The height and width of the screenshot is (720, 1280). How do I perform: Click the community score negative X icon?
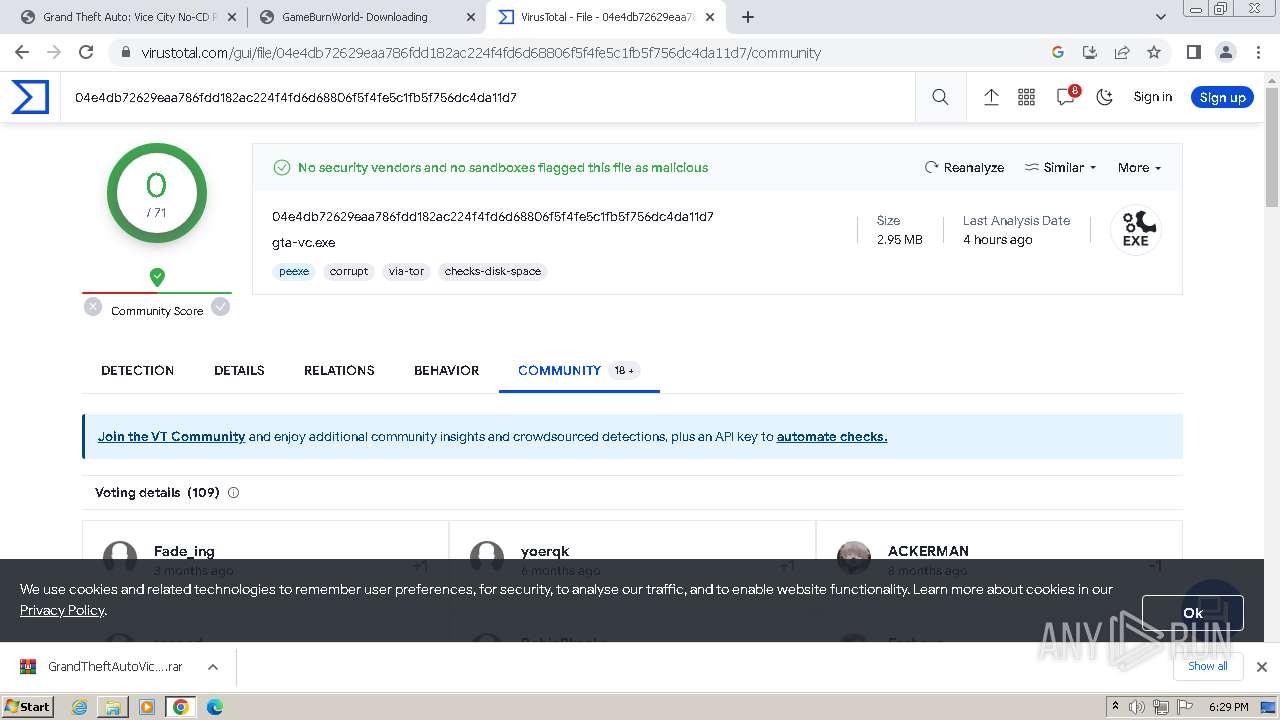tap(93, 307)
